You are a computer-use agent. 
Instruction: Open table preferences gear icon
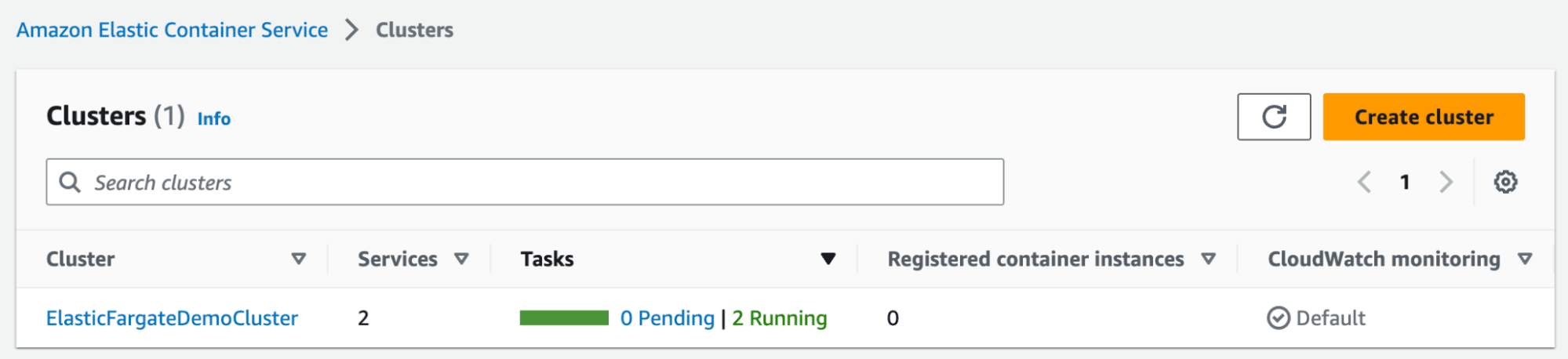click(x=1504, y=182)
